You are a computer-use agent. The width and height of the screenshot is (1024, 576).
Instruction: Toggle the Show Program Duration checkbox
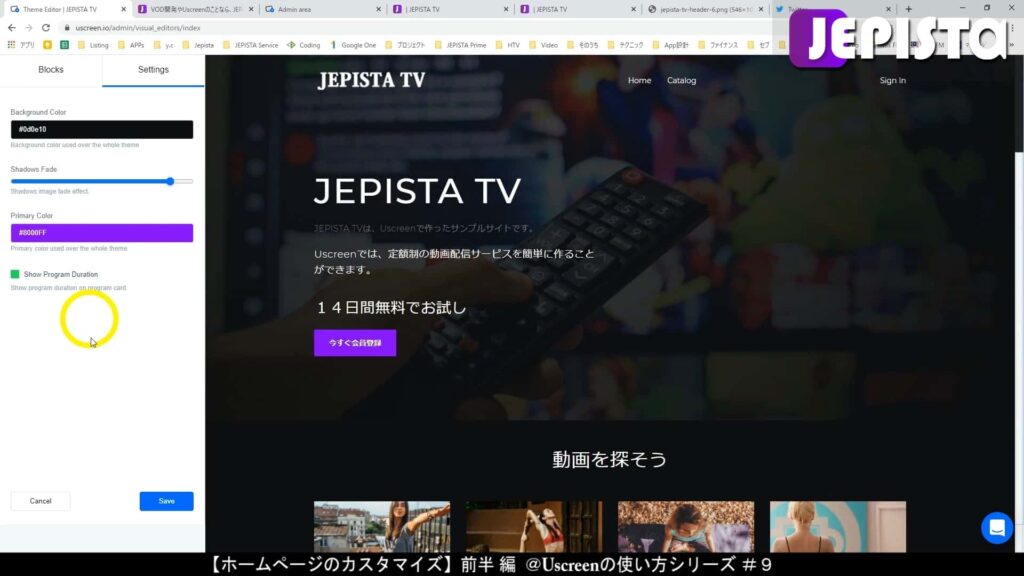(x=15, y=274)
